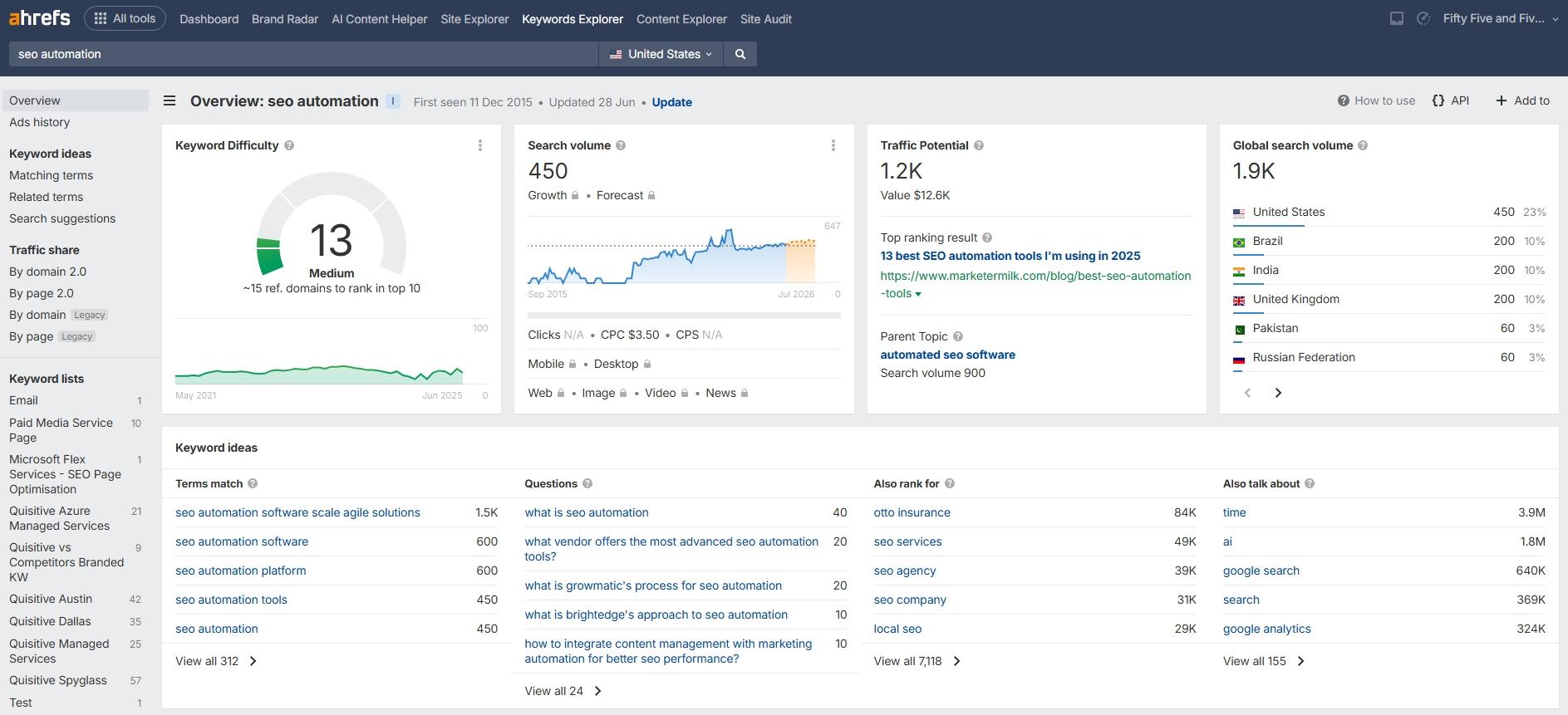Open the All tools grid menu

click(x=125, y=18)
